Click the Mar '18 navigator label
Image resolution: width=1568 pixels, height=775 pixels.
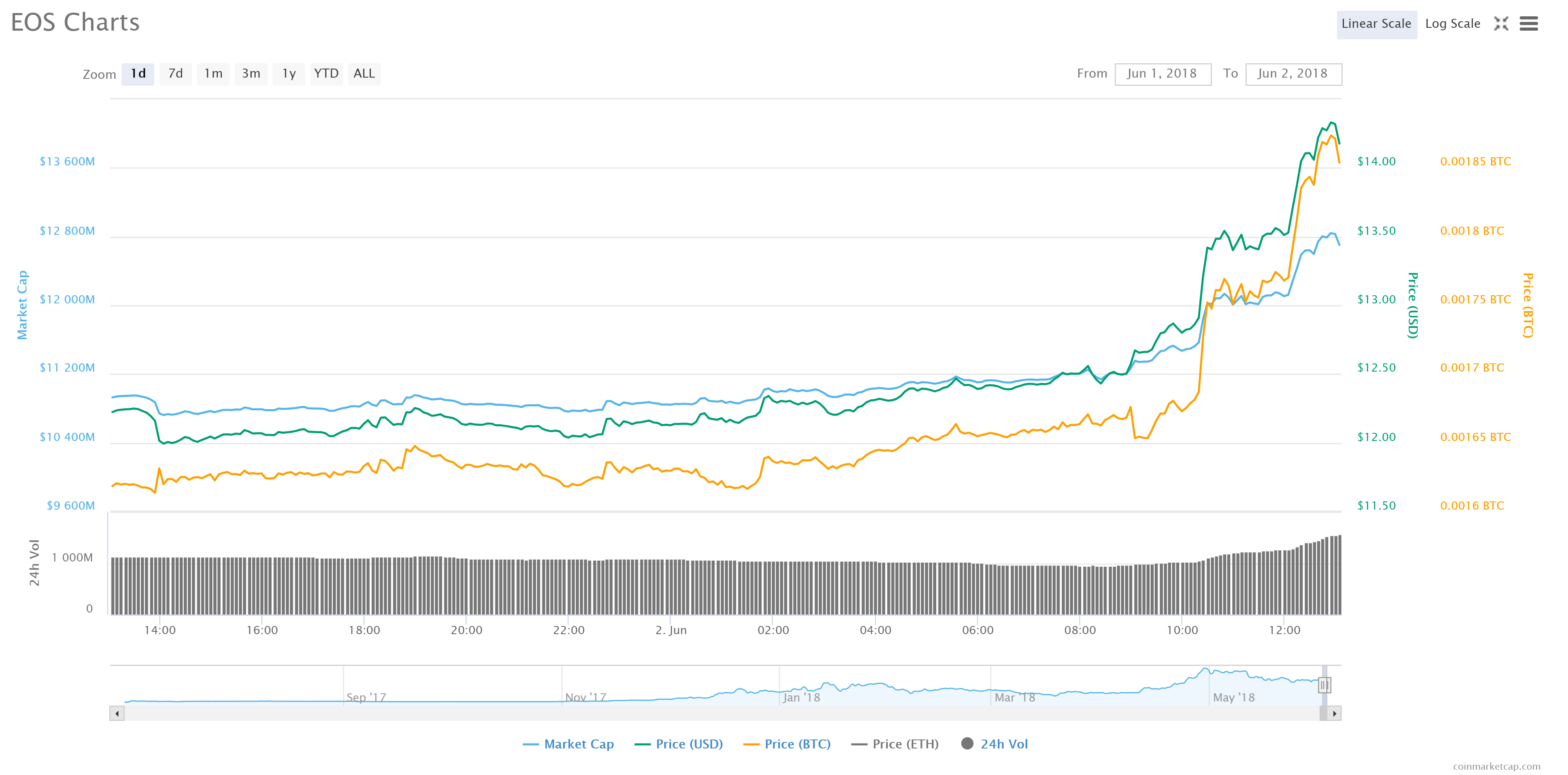[x=1015, y=698]
